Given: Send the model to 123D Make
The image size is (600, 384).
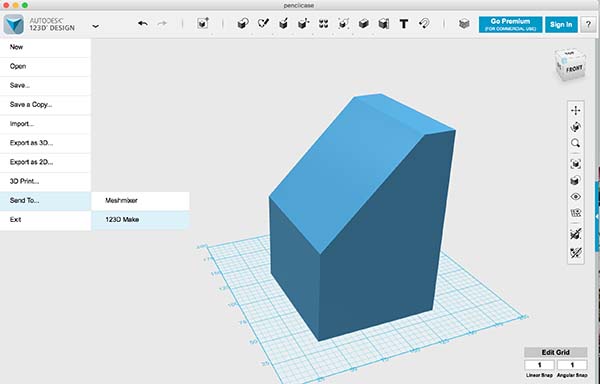Looking at the screenshot, I should [x=140, y=220].
